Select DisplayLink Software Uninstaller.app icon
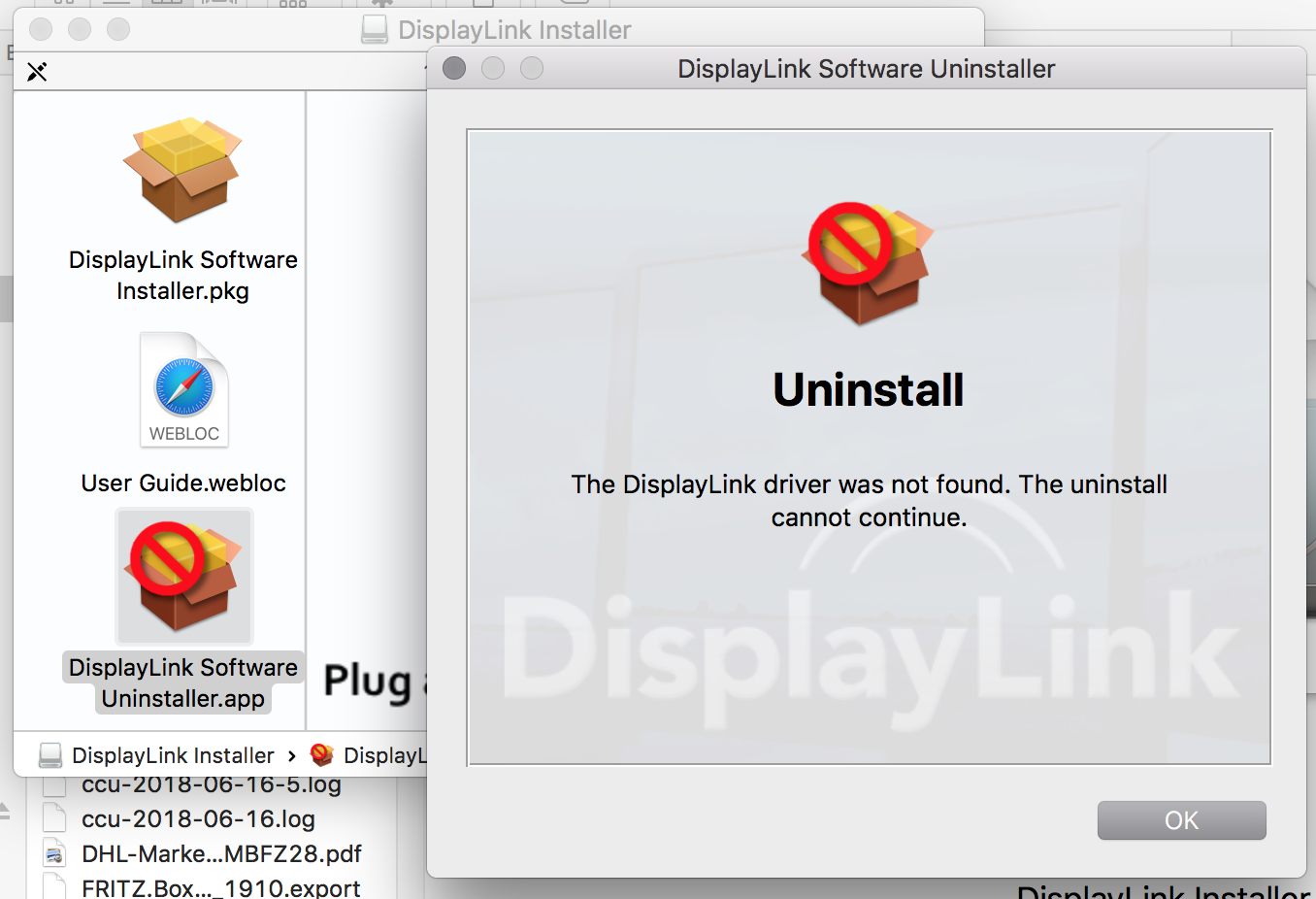The image size is (1316, 899). (184, 576)
